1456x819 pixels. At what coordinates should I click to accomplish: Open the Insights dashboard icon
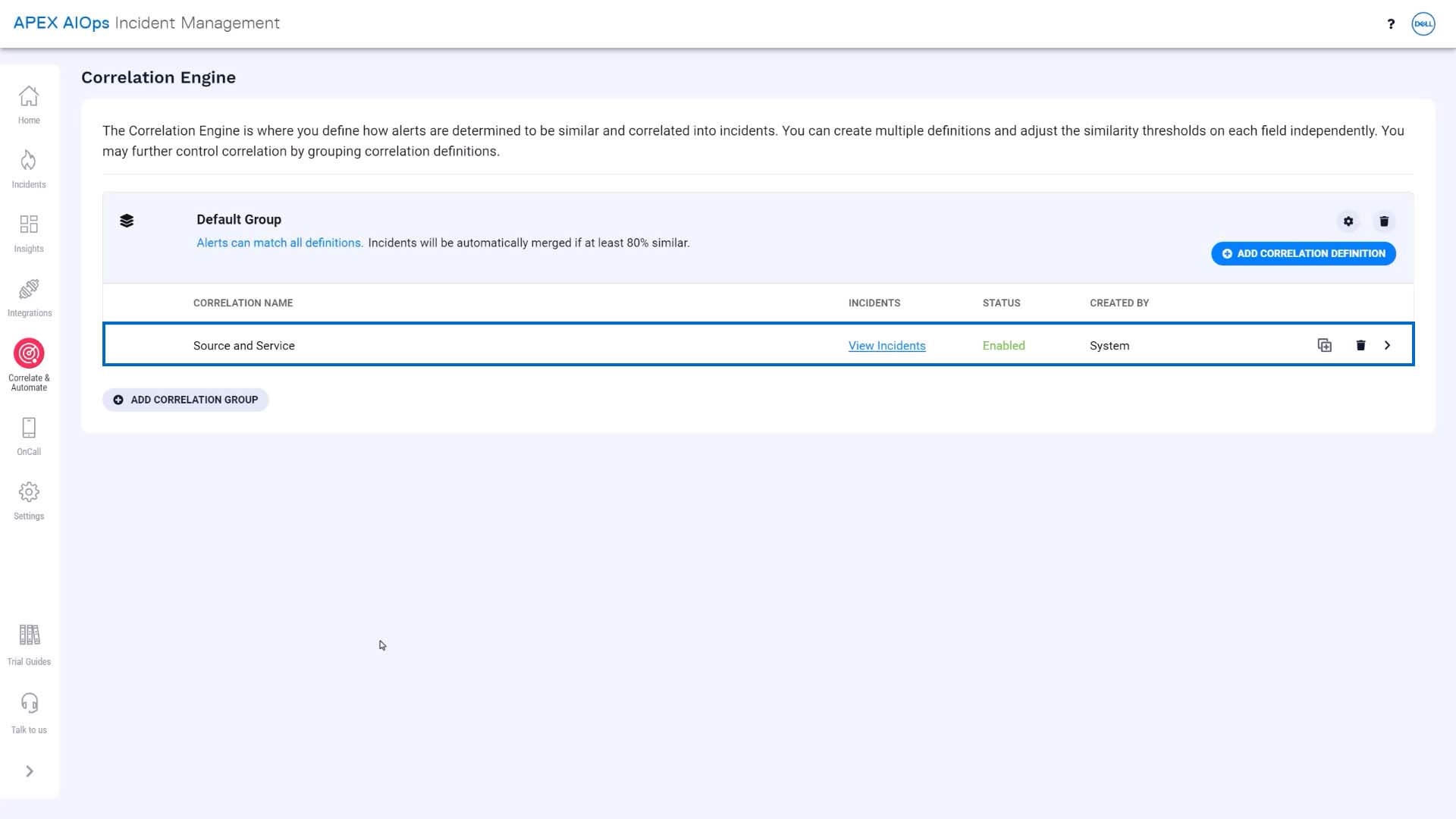[29, 224]
